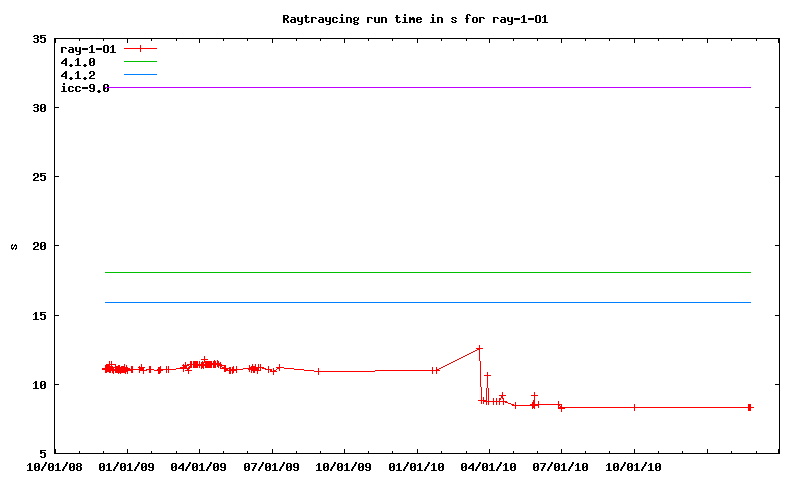
Task: Click the 01/01/10 x-axis date label
Action: (x=417, y=466)
